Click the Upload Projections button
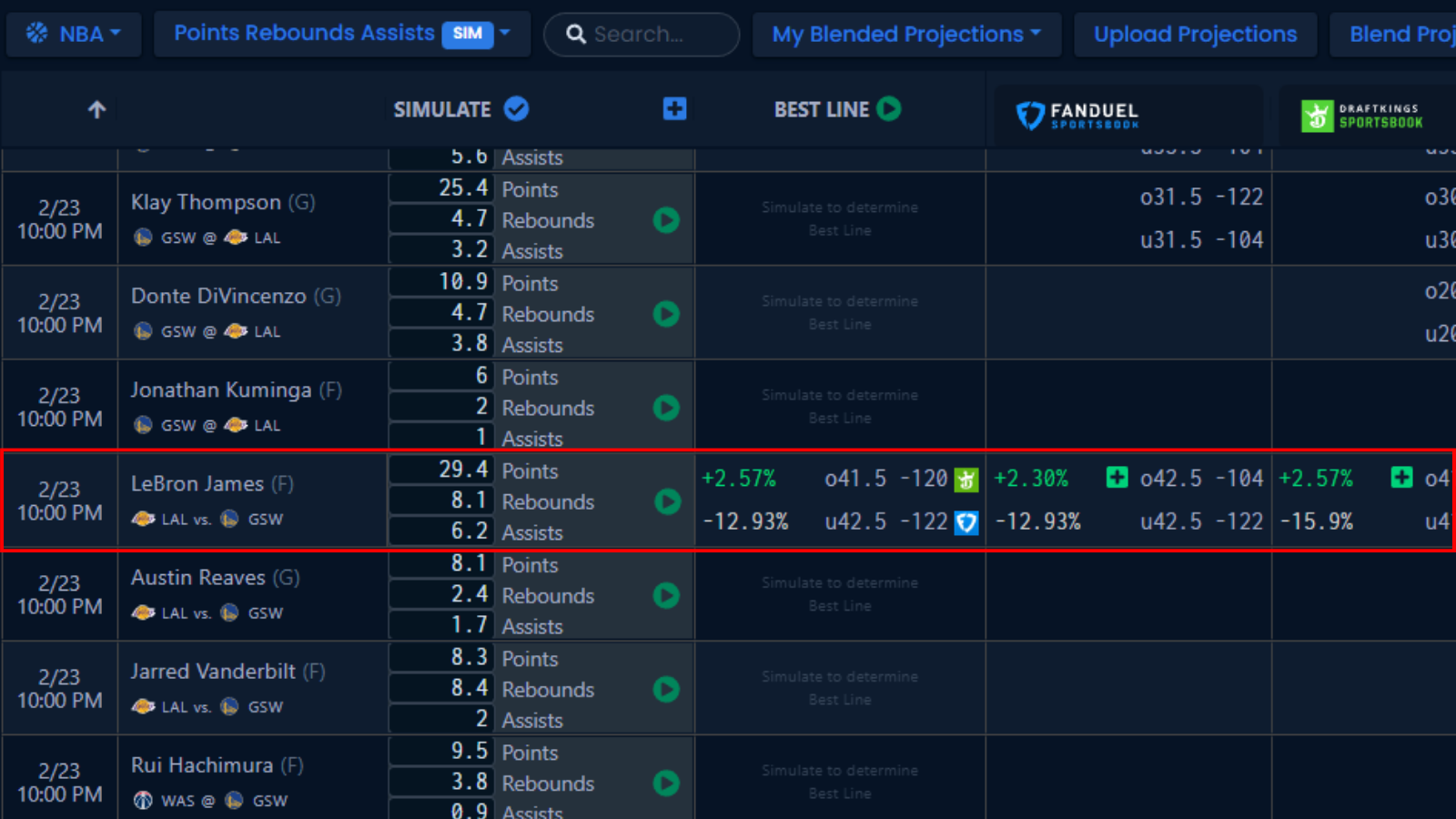 point(1195,35)
